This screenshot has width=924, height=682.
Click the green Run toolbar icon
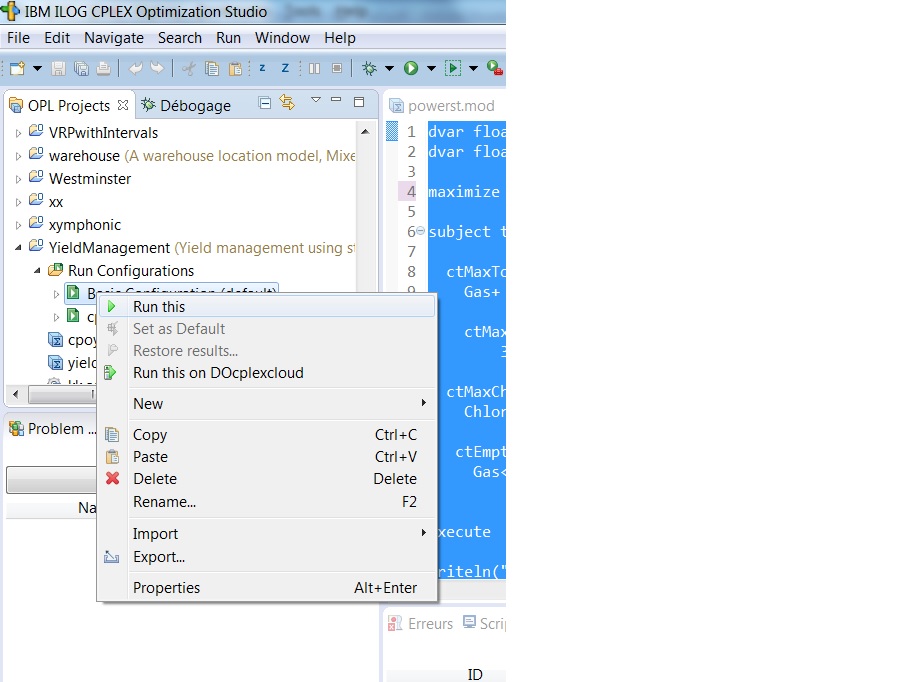pos(411,68)
